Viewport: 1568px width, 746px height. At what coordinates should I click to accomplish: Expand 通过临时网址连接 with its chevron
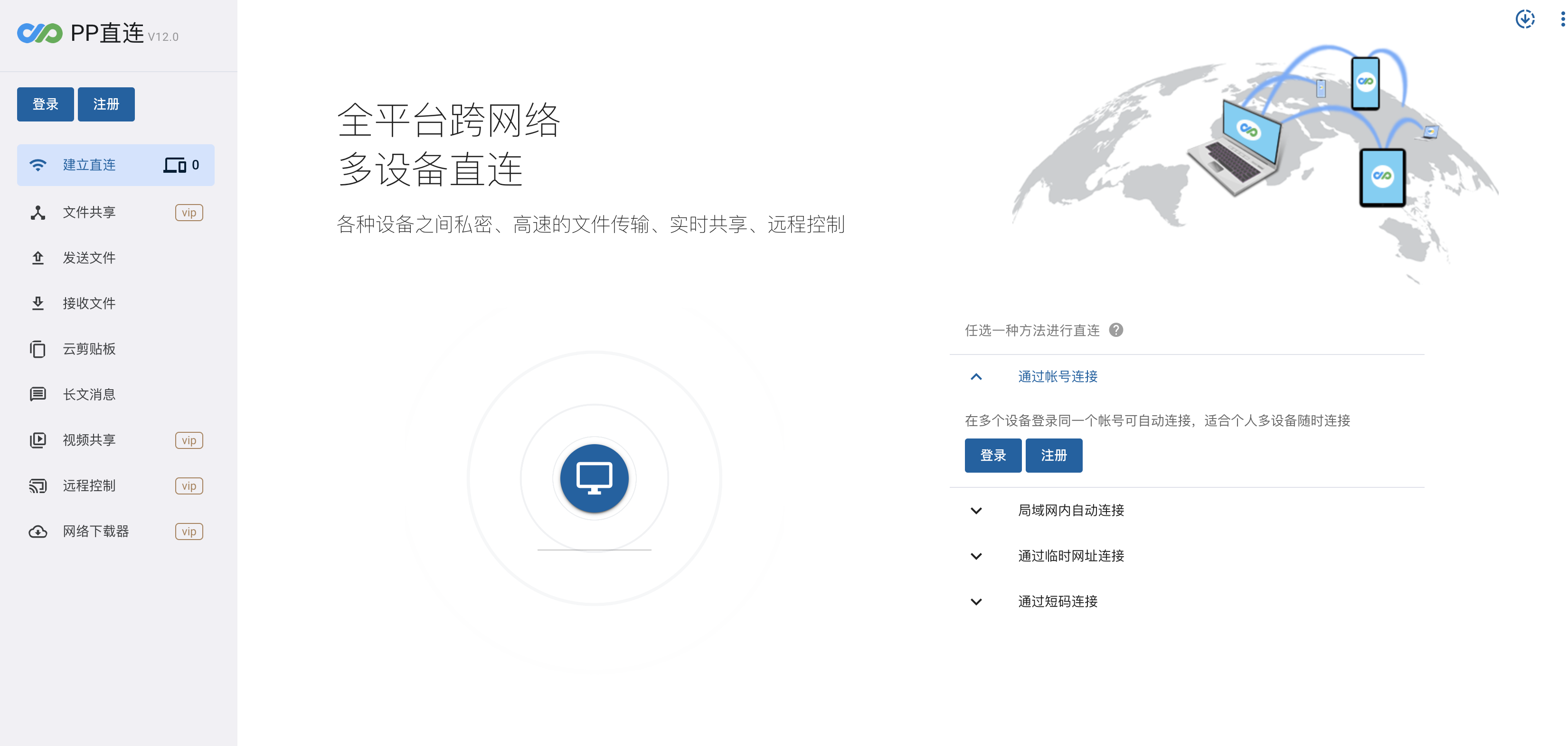(x=976, y=556)
